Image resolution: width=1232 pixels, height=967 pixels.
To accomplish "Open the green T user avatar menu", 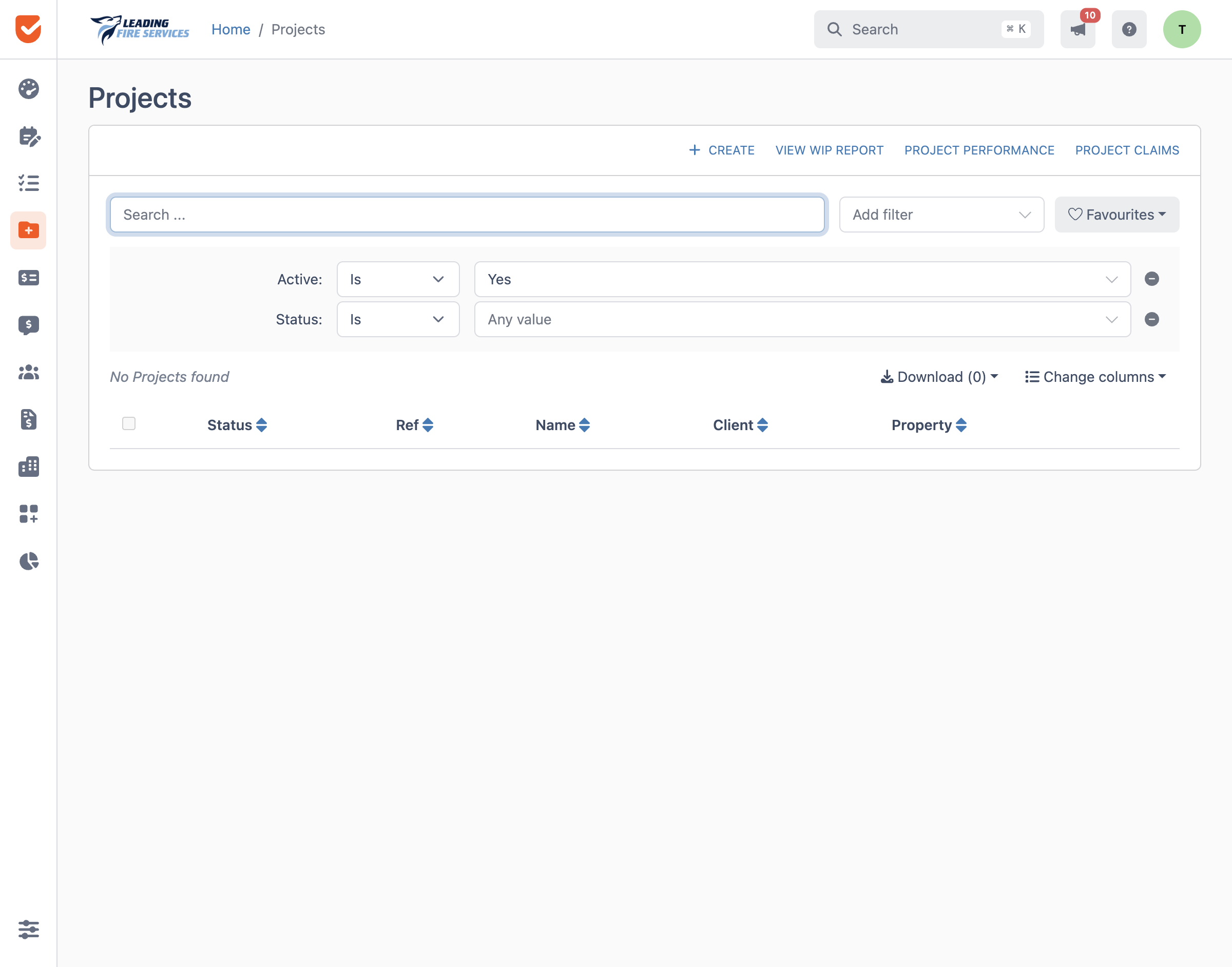I will [1182, 29].
